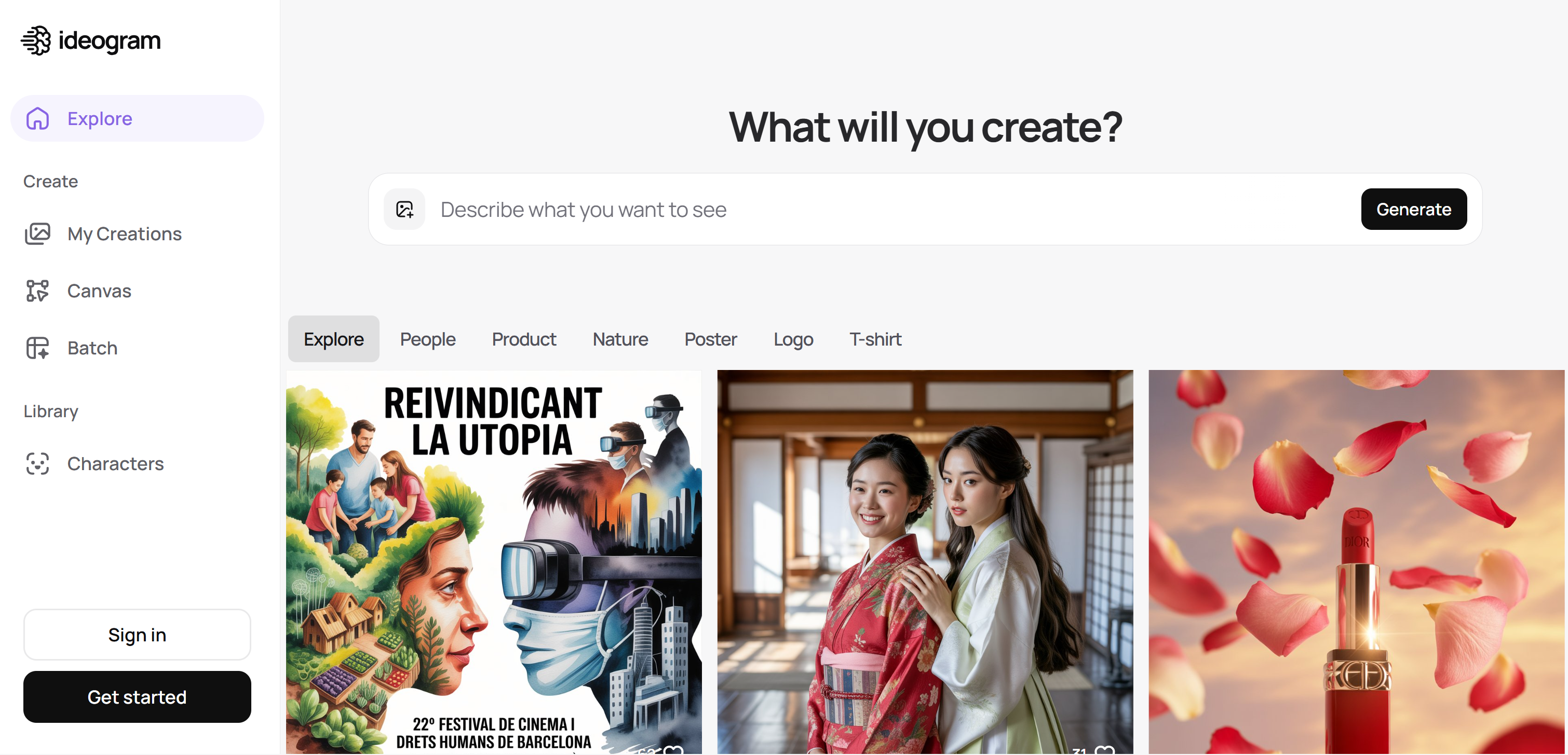
Task: Open the Dior lipstick petals image
Action: 1356,562
